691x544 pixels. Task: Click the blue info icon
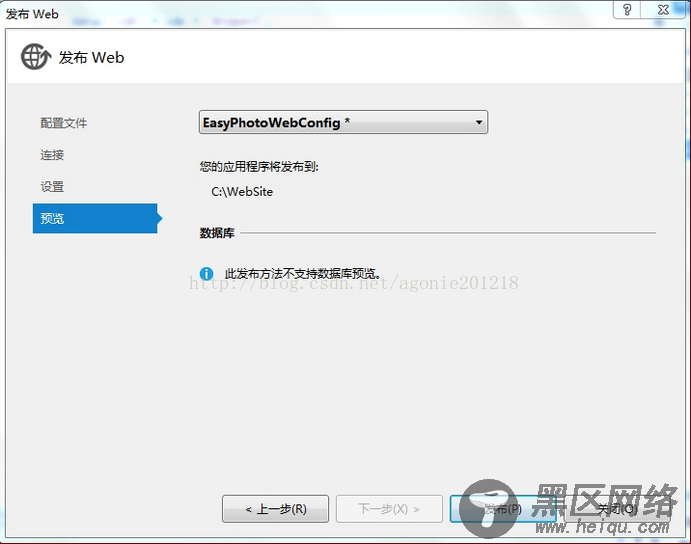coord(206,274)
